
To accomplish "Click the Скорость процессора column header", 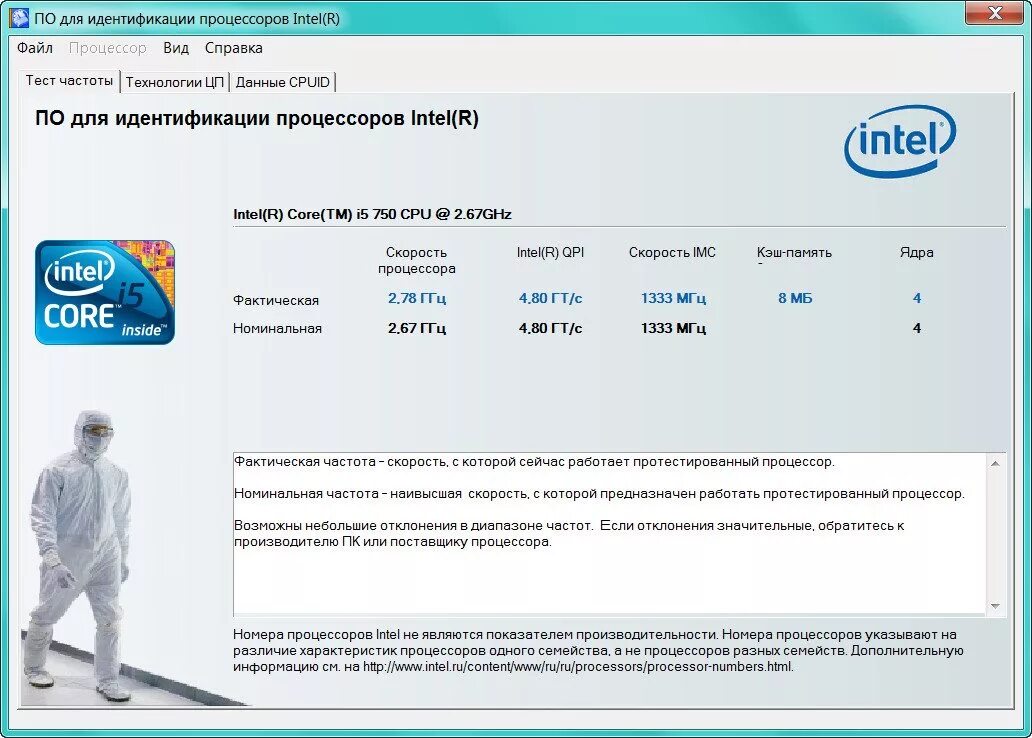I will [x=417, y=260].
